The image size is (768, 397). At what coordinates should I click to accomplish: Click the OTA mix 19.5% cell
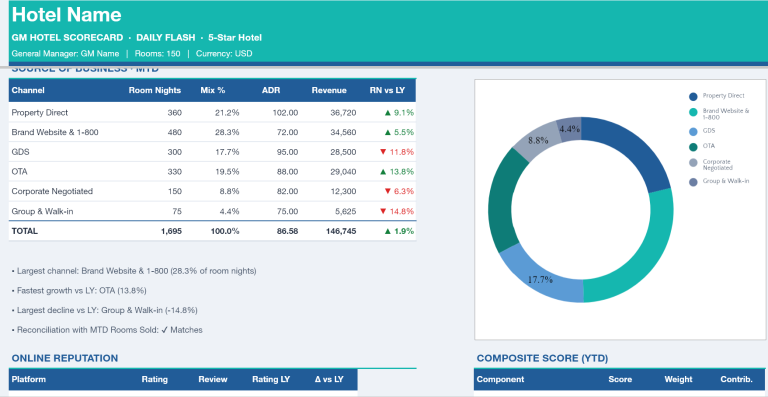pyautogui.click(x=227, y=172)
